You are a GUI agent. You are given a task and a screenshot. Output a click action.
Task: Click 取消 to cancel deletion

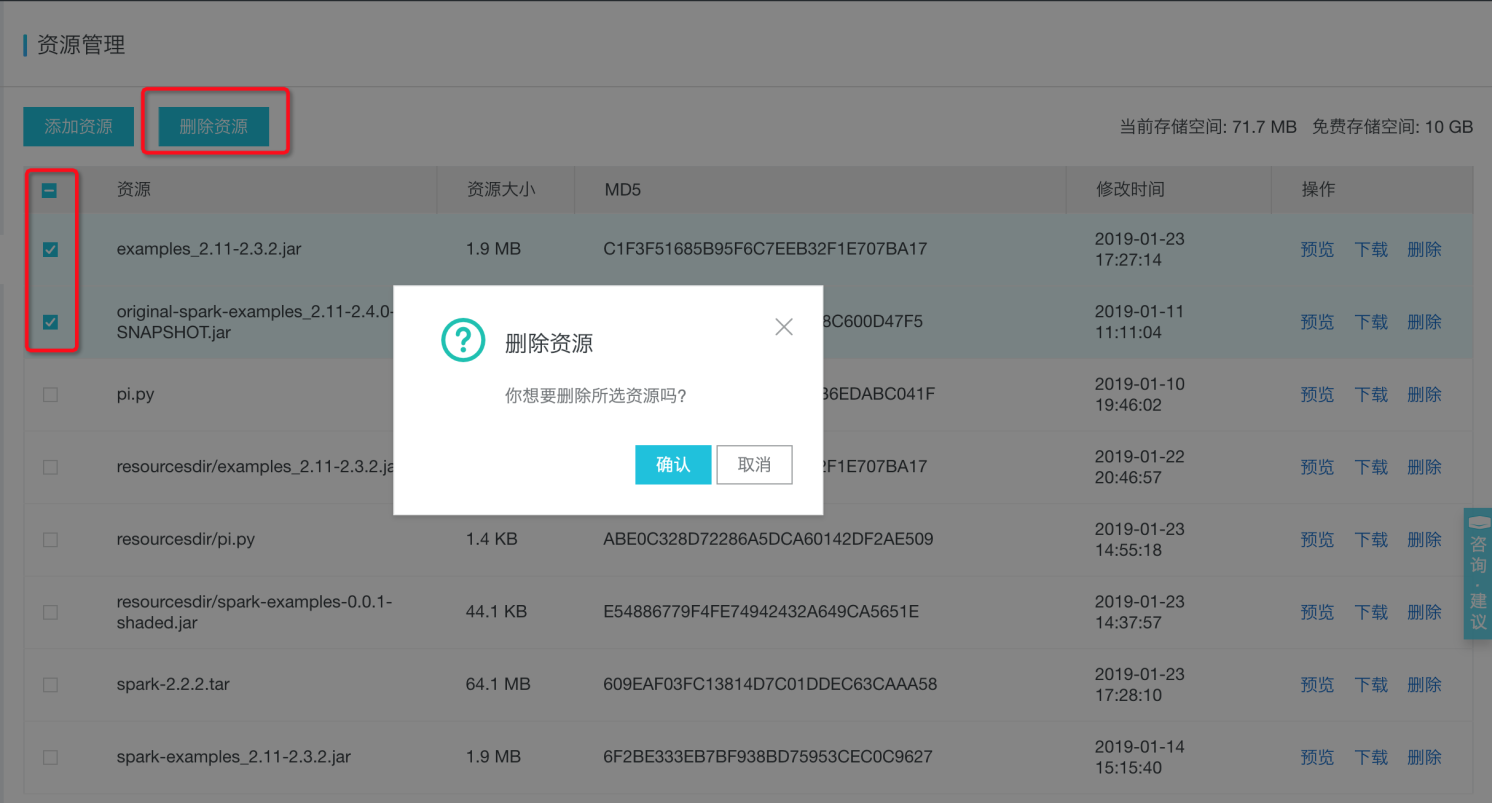[x=755, y=465]
